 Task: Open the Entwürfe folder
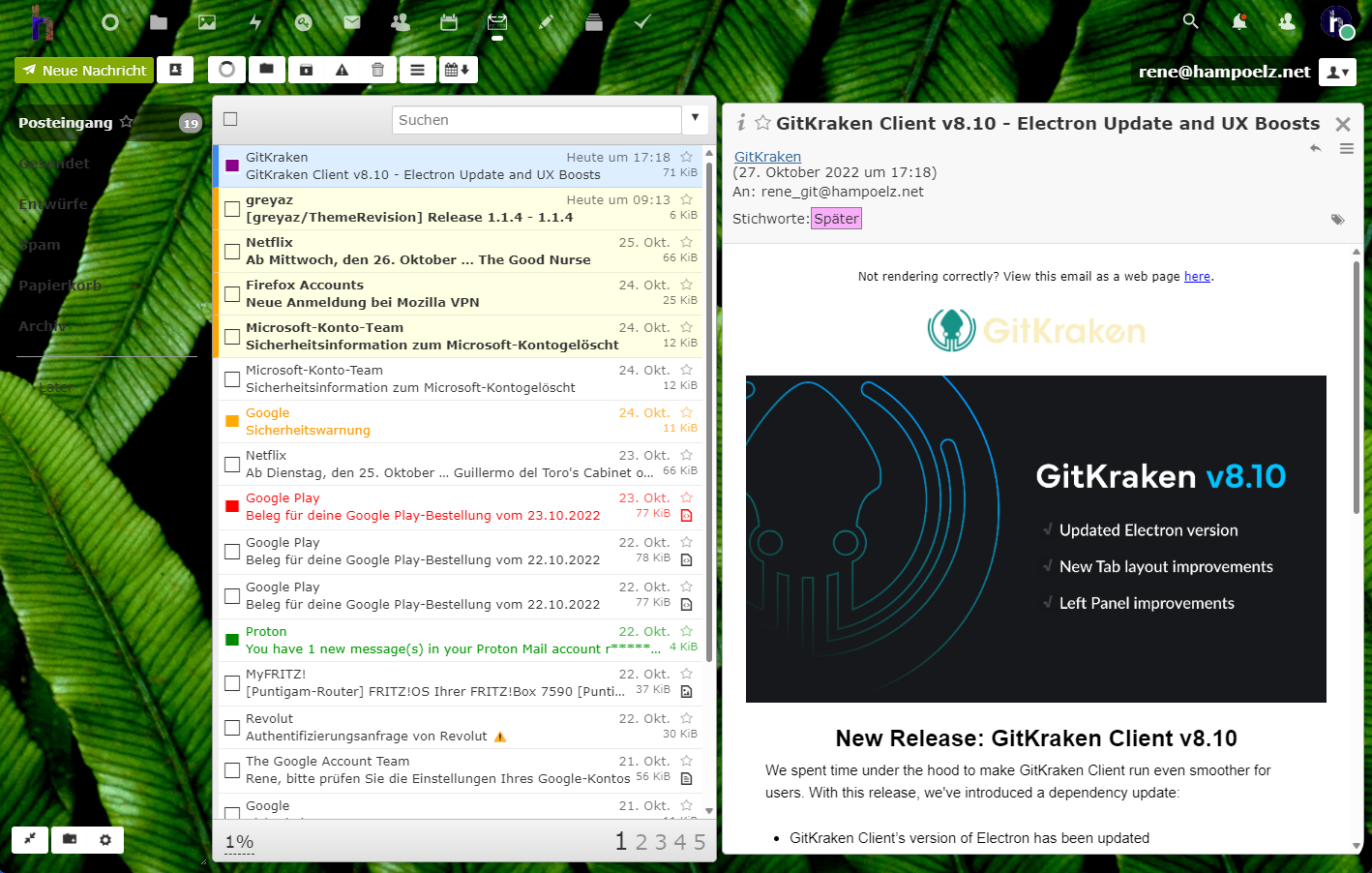(53, 204)
